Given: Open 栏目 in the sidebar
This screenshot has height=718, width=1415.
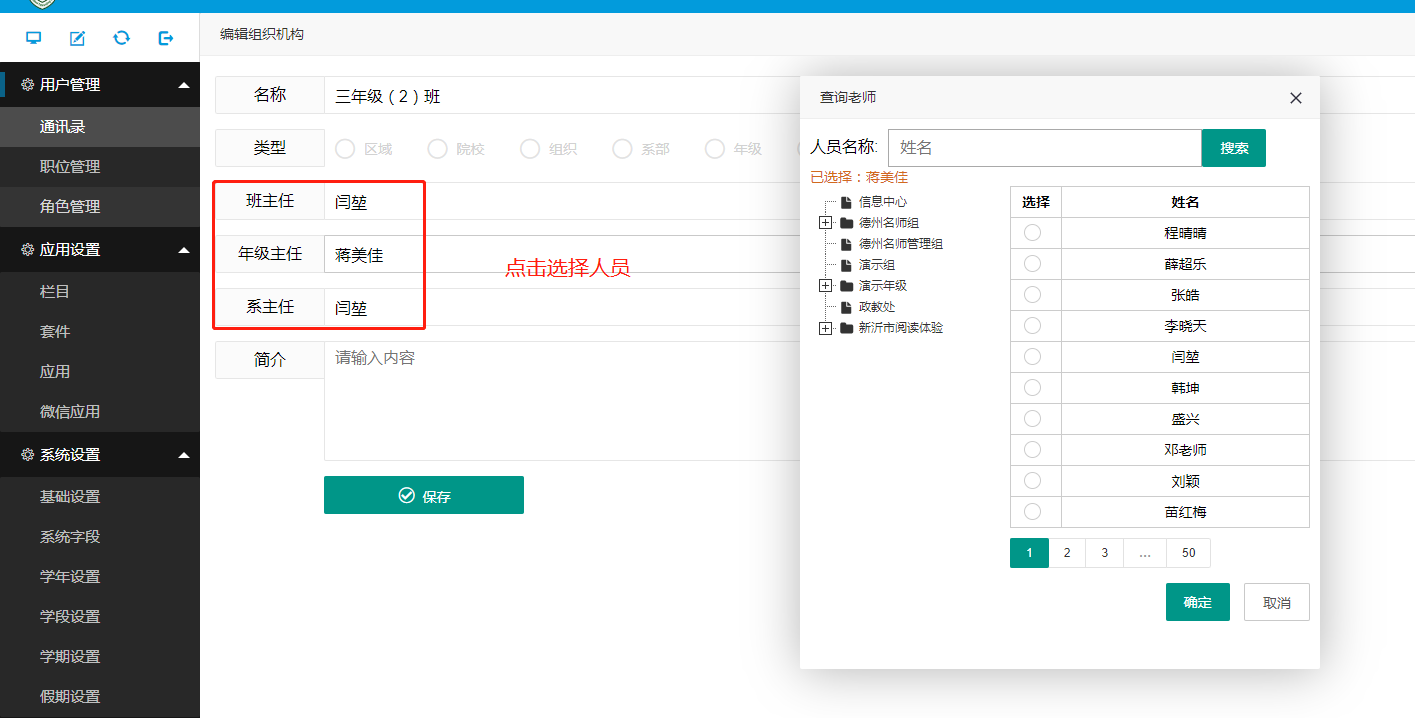Looking at the screenshot, I should click(x=100, y=292).
